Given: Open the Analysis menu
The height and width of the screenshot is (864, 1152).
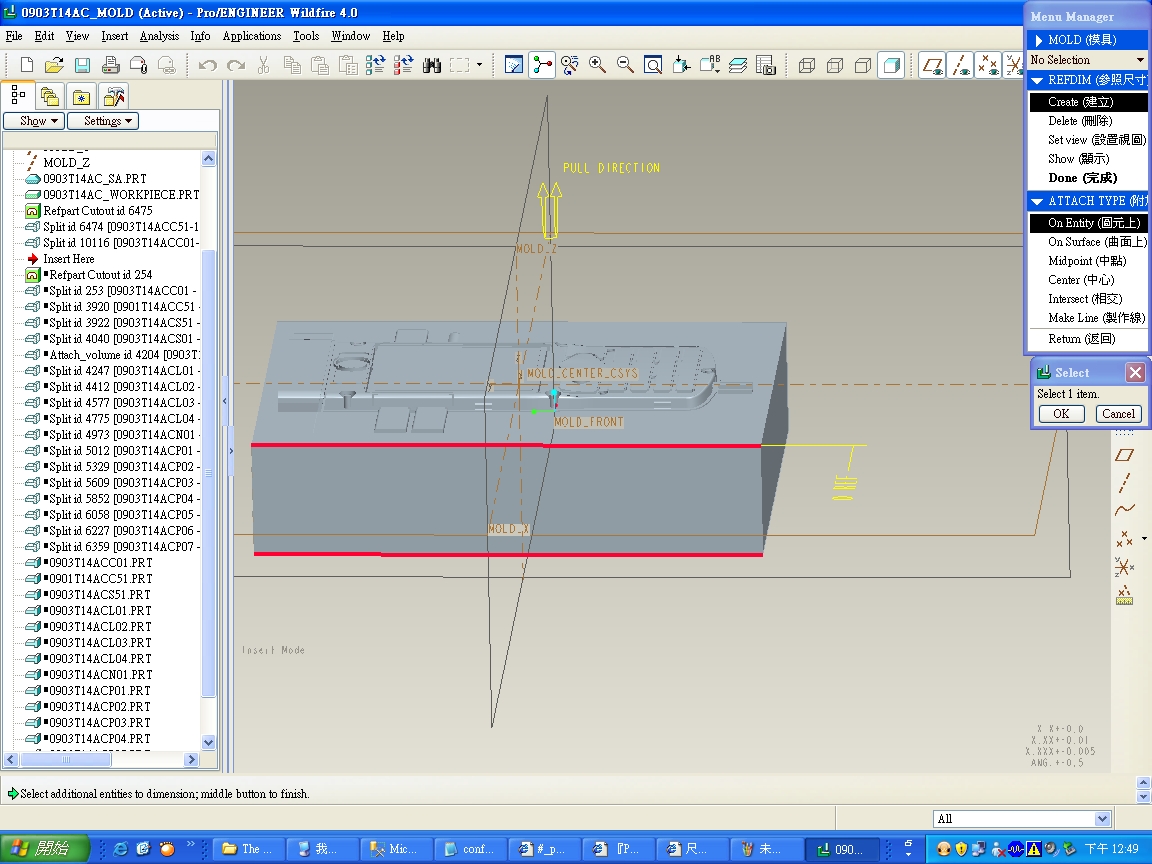Looking at the screenshot, I should tap(159, 36).
